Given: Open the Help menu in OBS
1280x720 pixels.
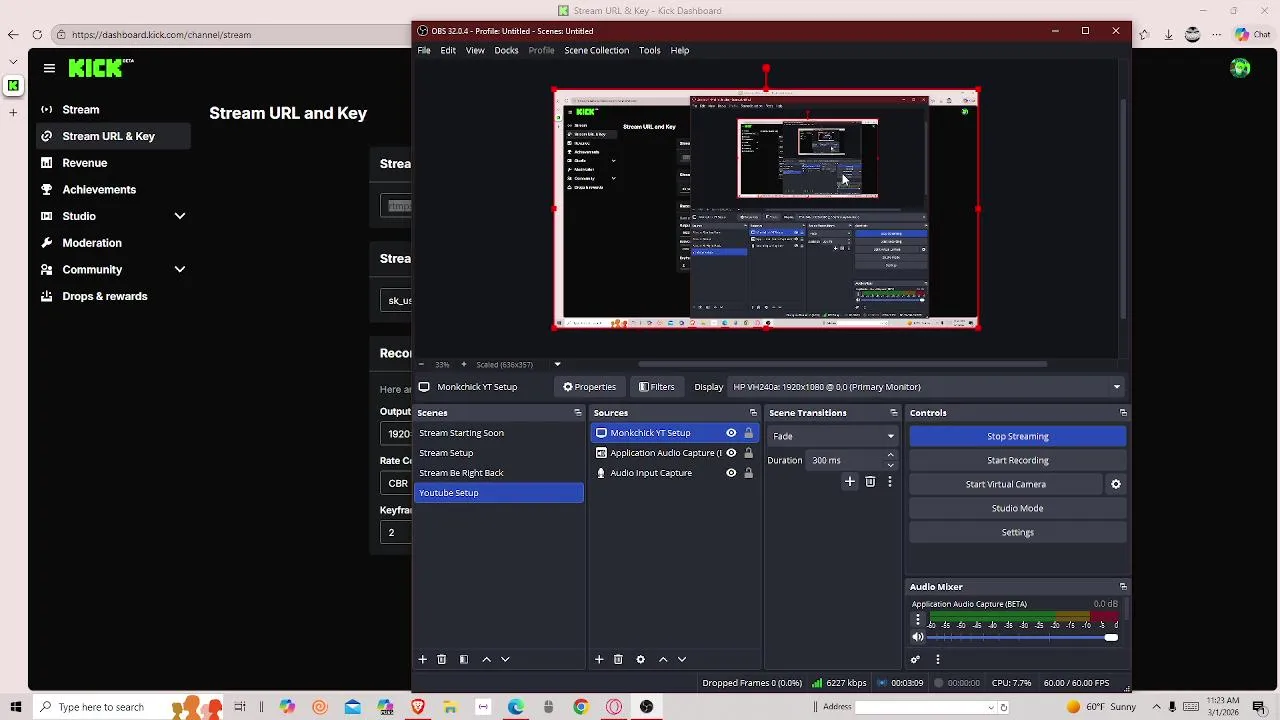Looking at the screenshot, I should point(680,50).
